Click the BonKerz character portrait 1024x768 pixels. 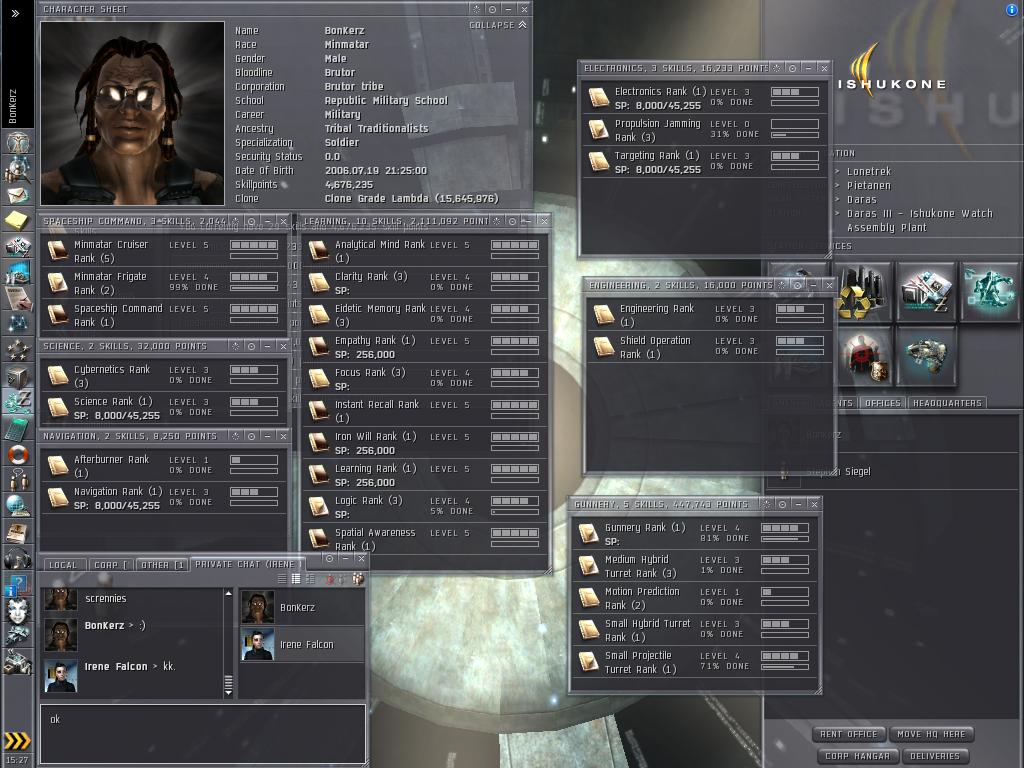[133, 114]
